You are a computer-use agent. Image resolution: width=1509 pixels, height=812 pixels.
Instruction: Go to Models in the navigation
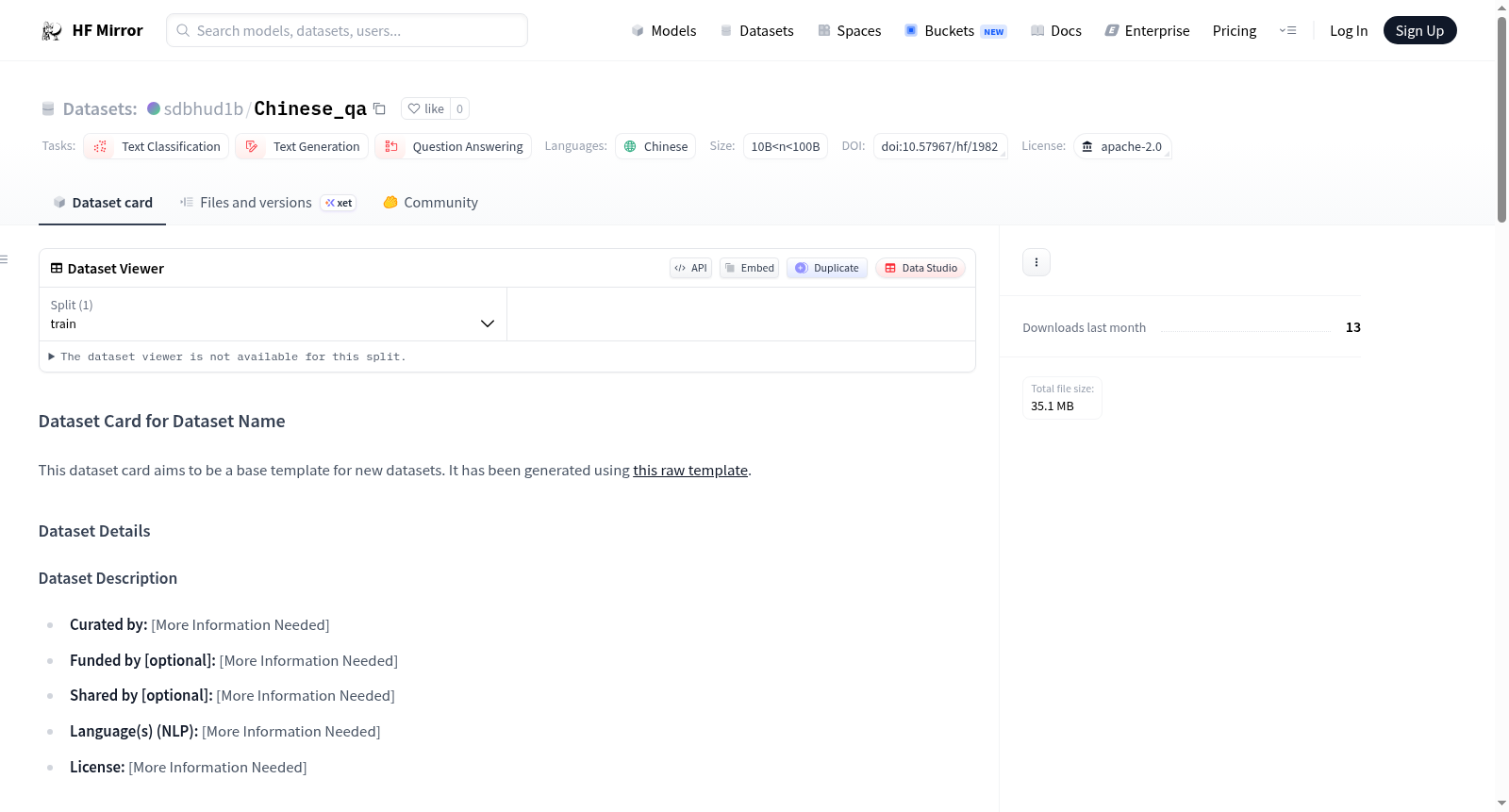(664, 31)
